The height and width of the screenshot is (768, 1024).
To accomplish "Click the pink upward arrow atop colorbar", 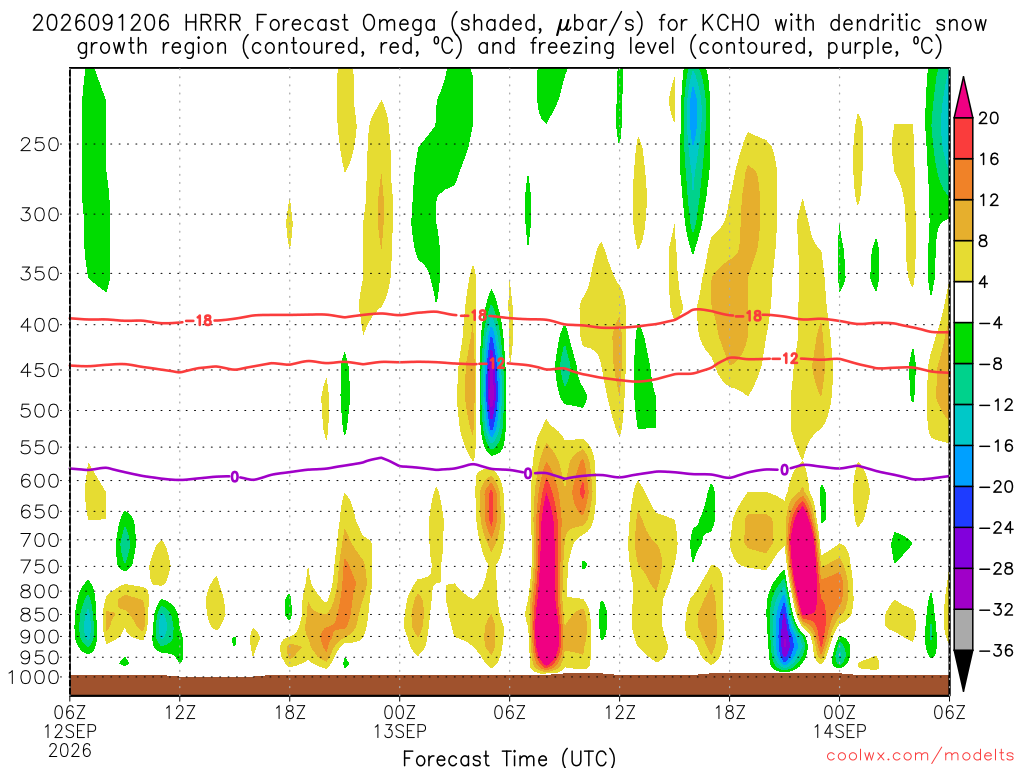I will point(963,97).
